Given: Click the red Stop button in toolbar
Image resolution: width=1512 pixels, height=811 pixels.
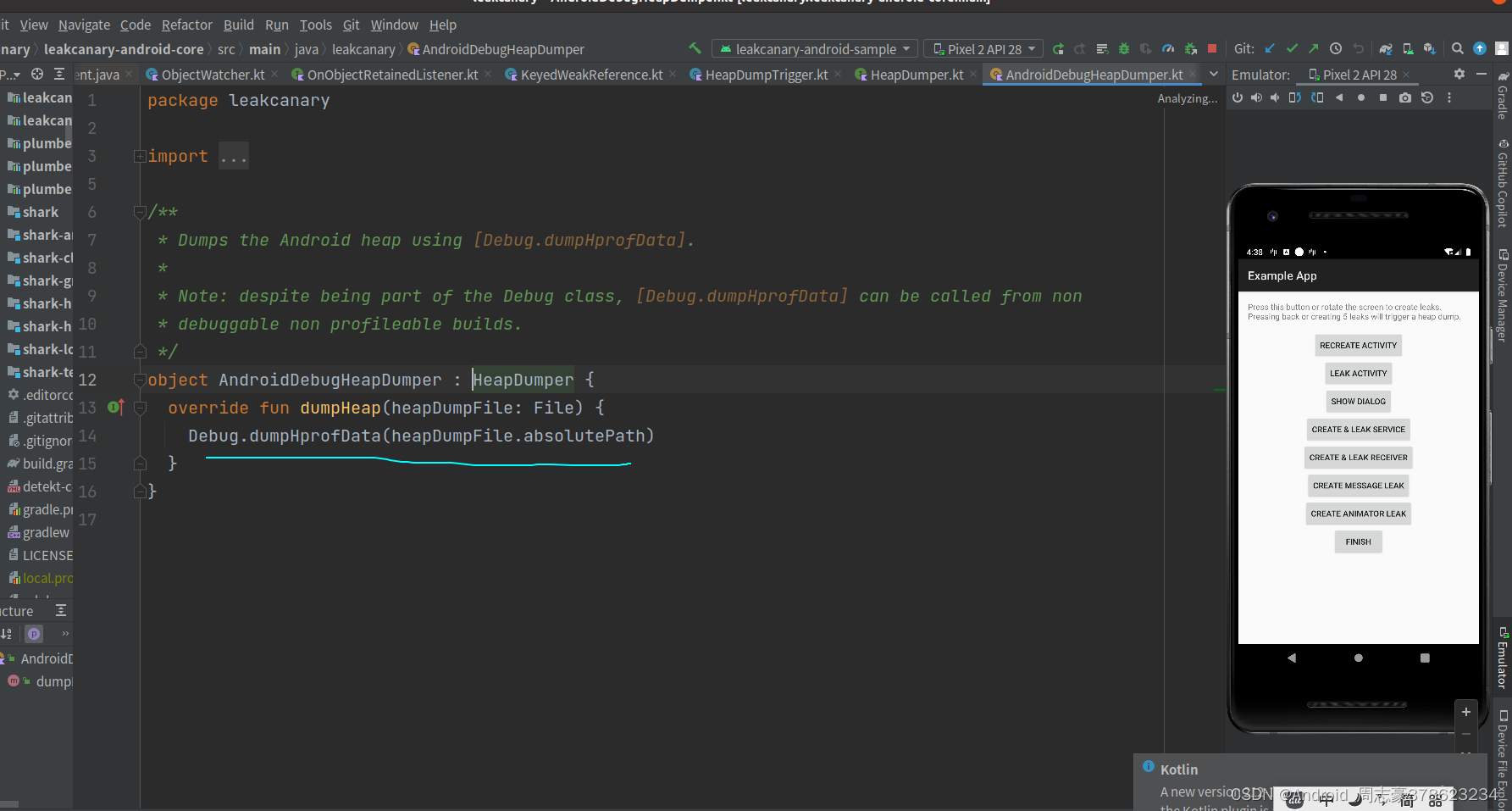Looking at the screenshot, I should (x=1212, y=49).
